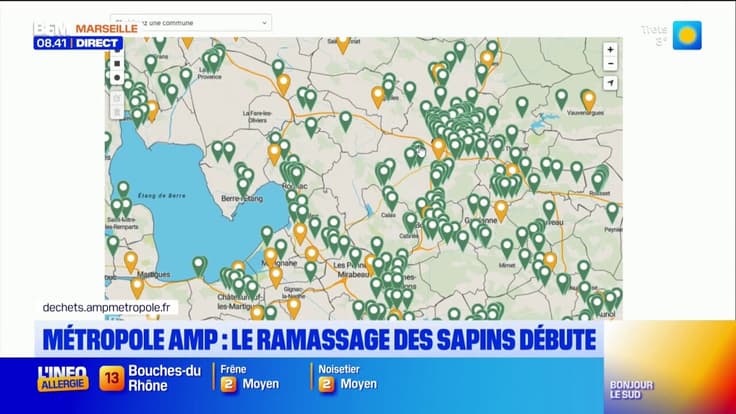736x414 pixels.
Task: Zoom in with the plus button
Action: coord(610,49)
